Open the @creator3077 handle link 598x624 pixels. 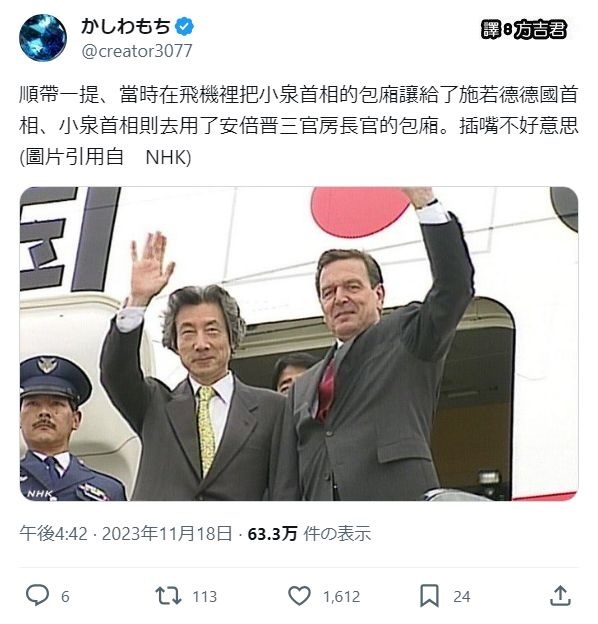[137, 51]
